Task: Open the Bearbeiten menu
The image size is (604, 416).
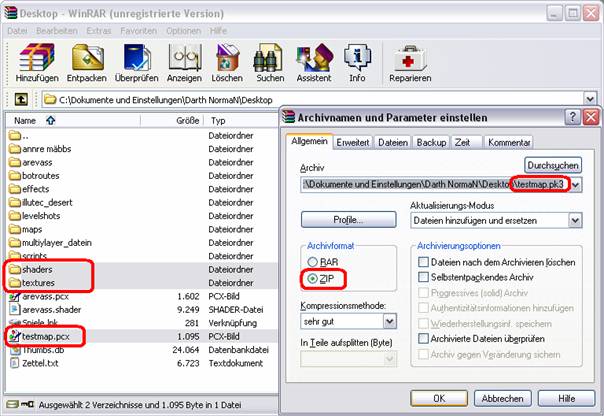Action: (57, 31)
